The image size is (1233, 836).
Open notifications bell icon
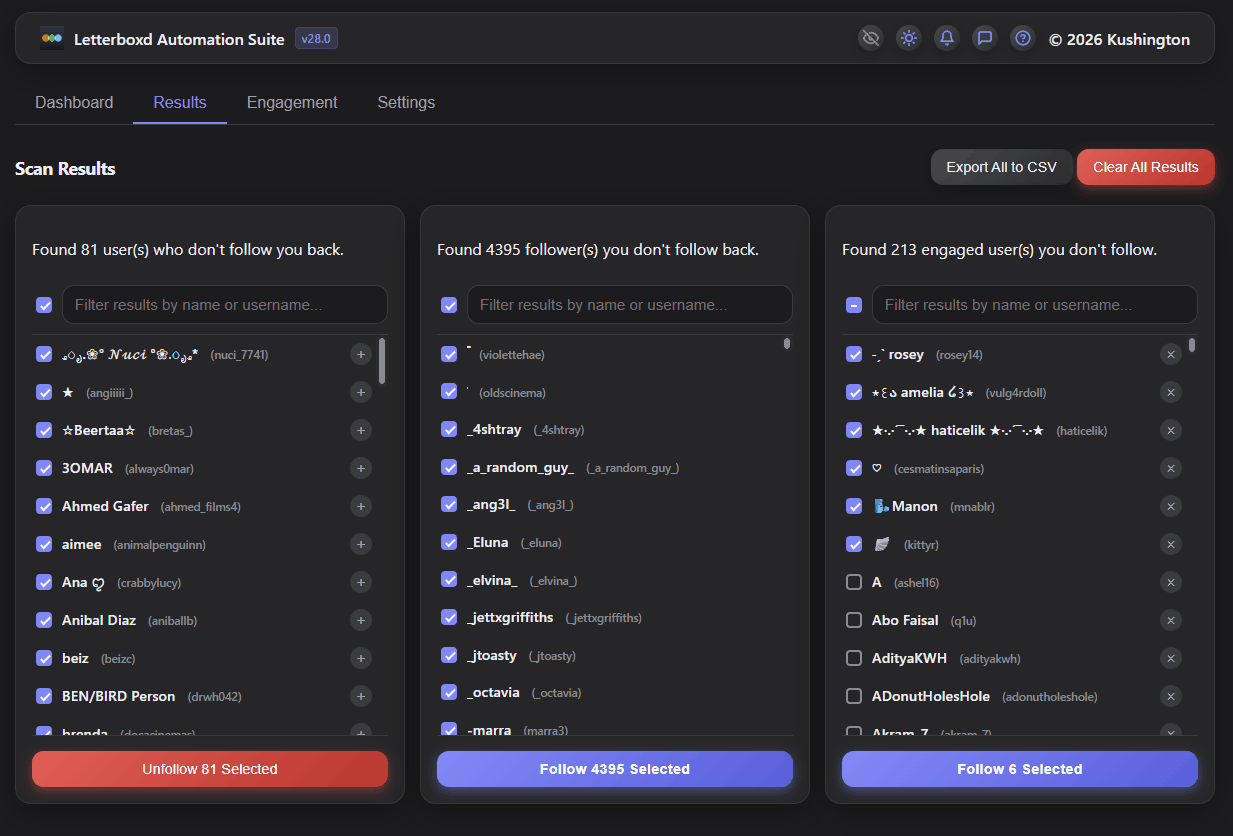[x=947, y=38]
